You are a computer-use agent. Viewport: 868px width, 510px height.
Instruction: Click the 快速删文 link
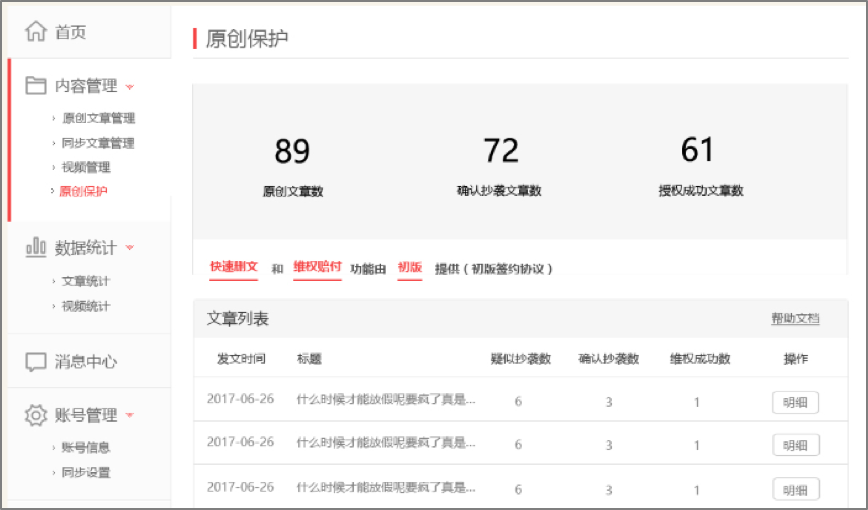click(234, 268)
